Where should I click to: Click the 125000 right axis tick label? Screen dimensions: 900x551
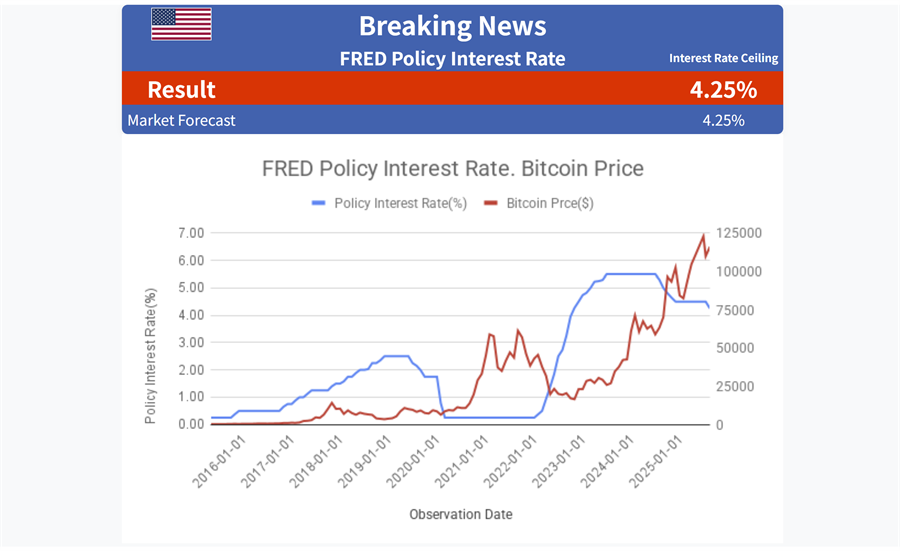[x=740, y=233]
